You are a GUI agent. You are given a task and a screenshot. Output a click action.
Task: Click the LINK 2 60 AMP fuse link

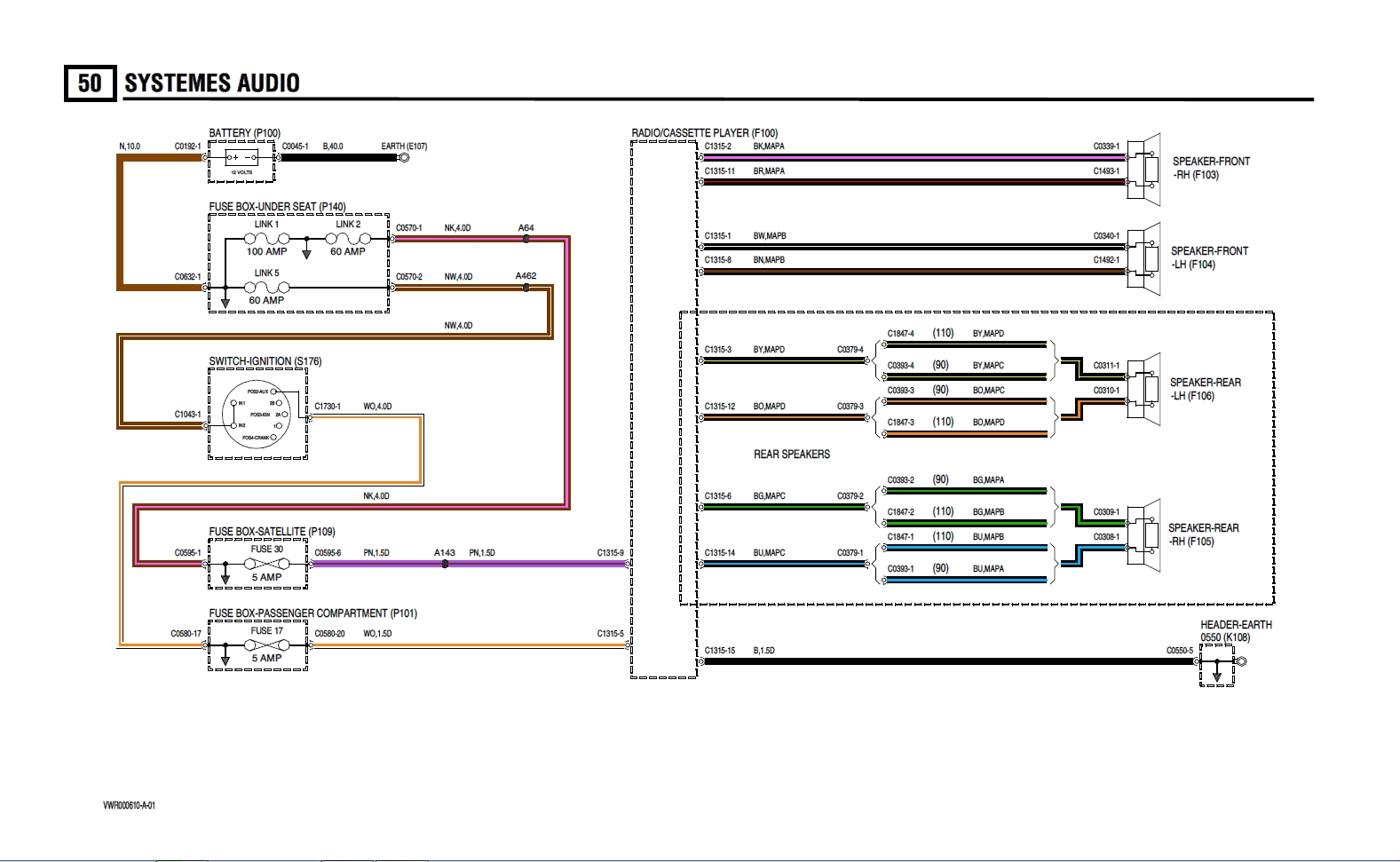(348, 239)
